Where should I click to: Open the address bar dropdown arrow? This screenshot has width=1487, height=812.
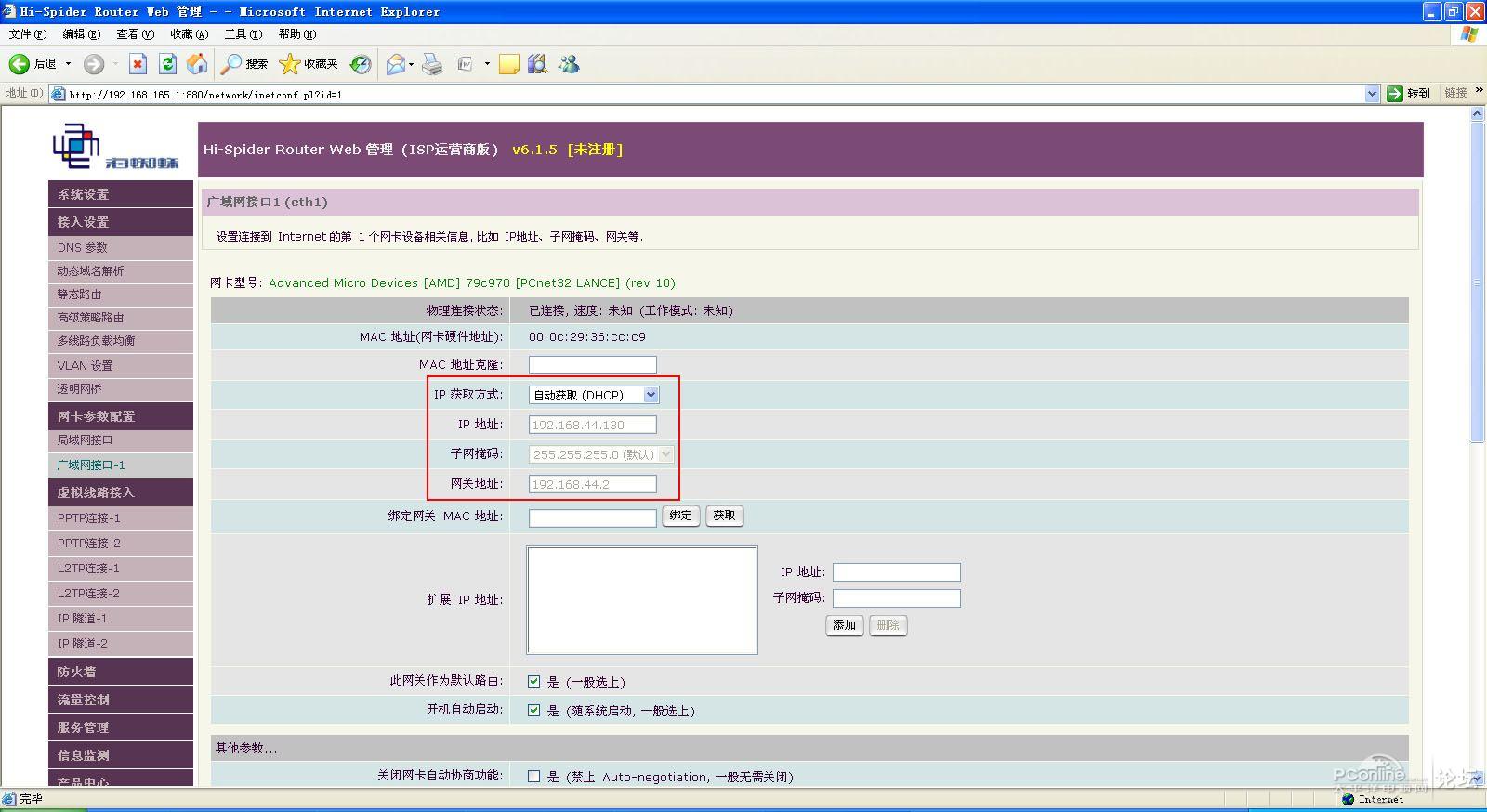[x=1372, y=94]
